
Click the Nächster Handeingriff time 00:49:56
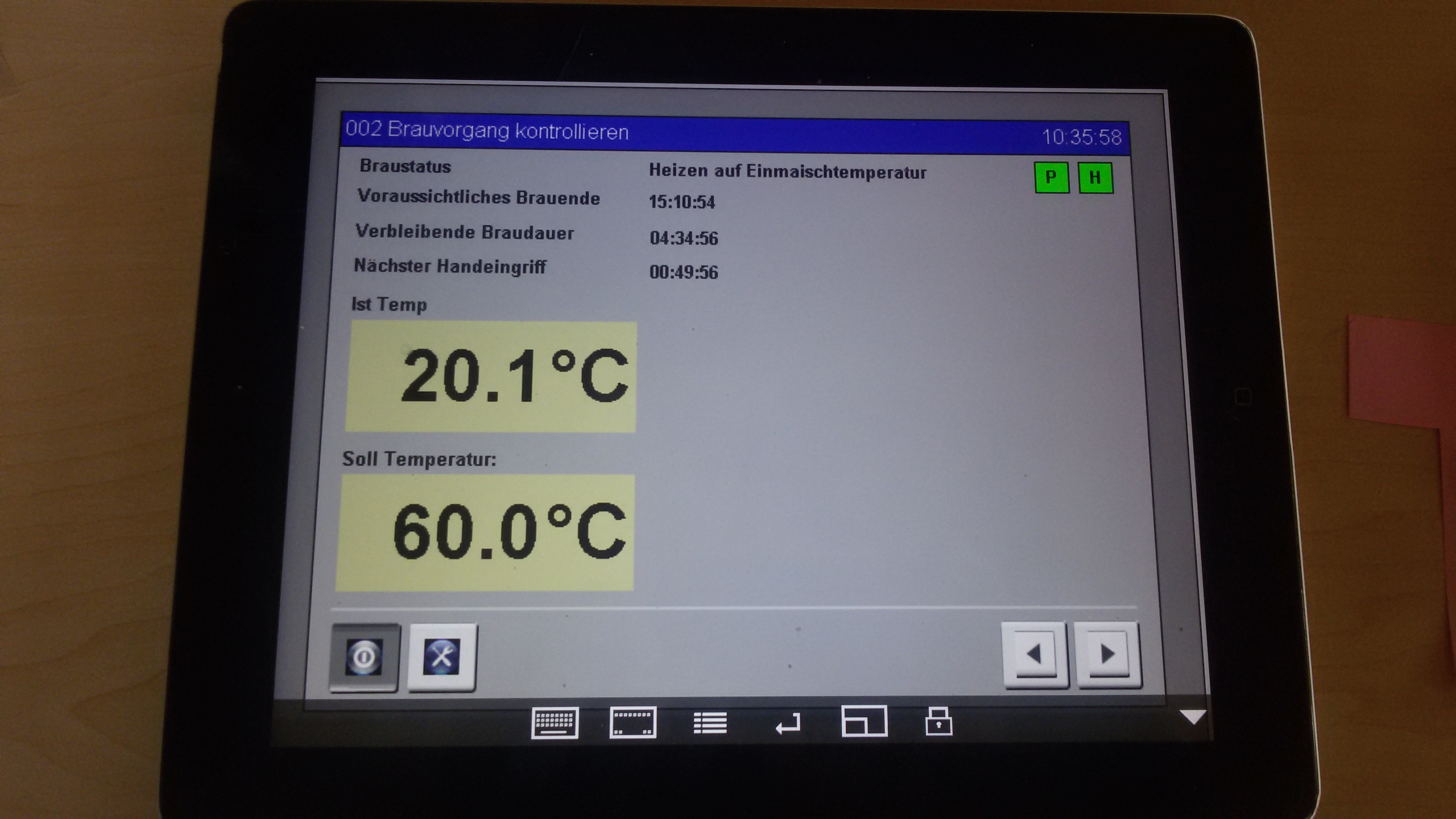point(683,273)
